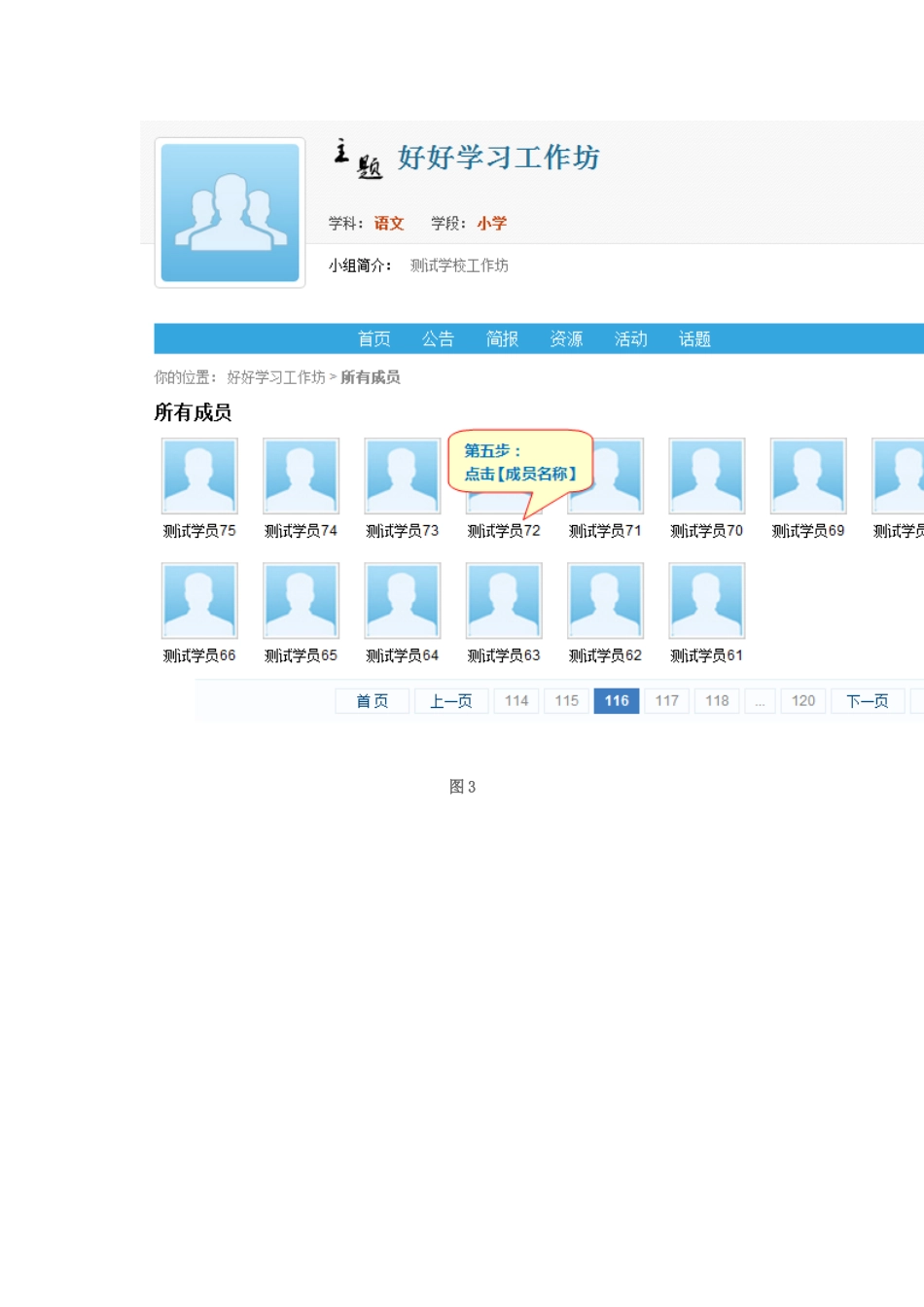Click 上一页 previous page button
Screen dimensions: 924x1307
click(451, 701)
